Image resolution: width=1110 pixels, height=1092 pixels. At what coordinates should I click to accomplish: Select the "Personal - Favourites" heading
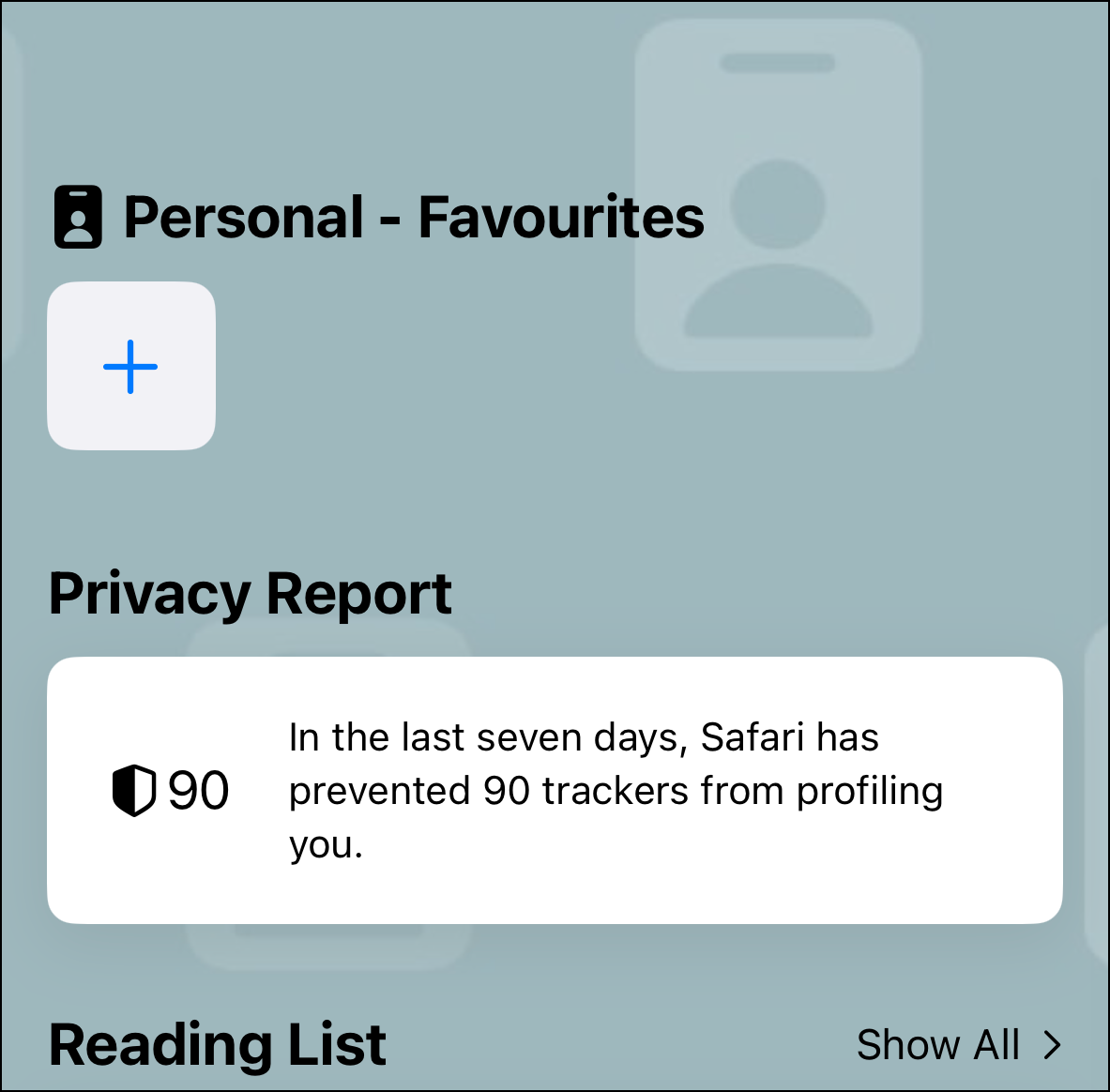(x=413, y=218)
